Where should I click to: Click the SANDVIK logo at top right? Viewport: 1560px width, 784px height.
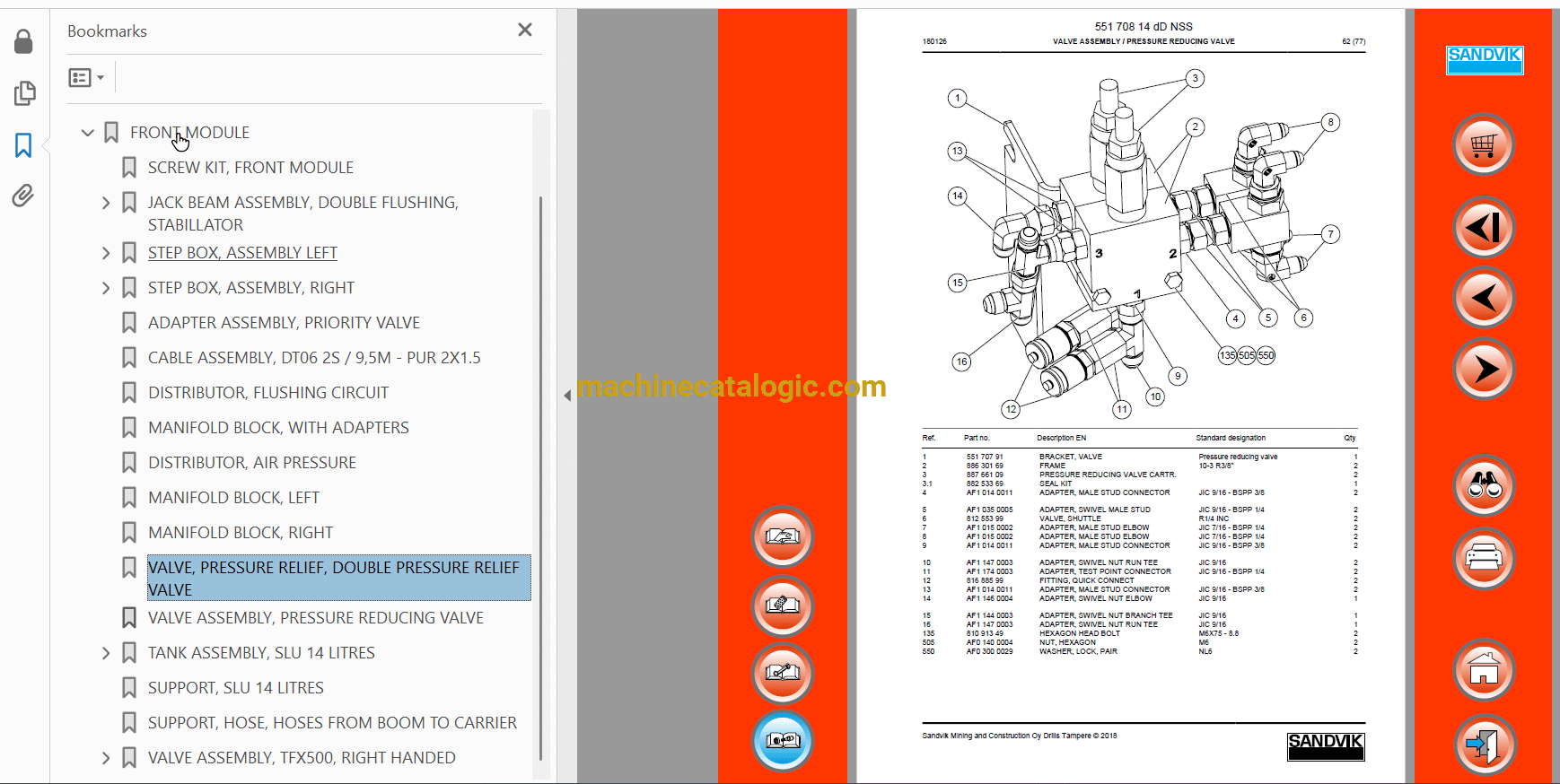pyautogui.click(x=1485, y=59)
